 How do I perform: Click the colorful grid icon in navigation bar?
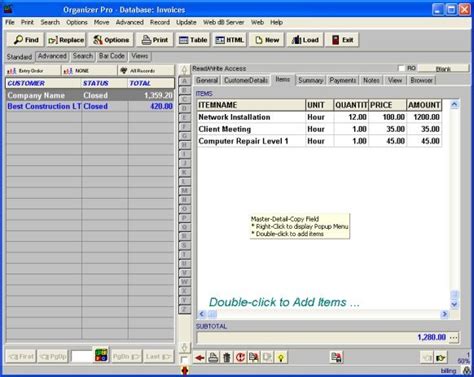pyautogui.click(x=101, y=355)
